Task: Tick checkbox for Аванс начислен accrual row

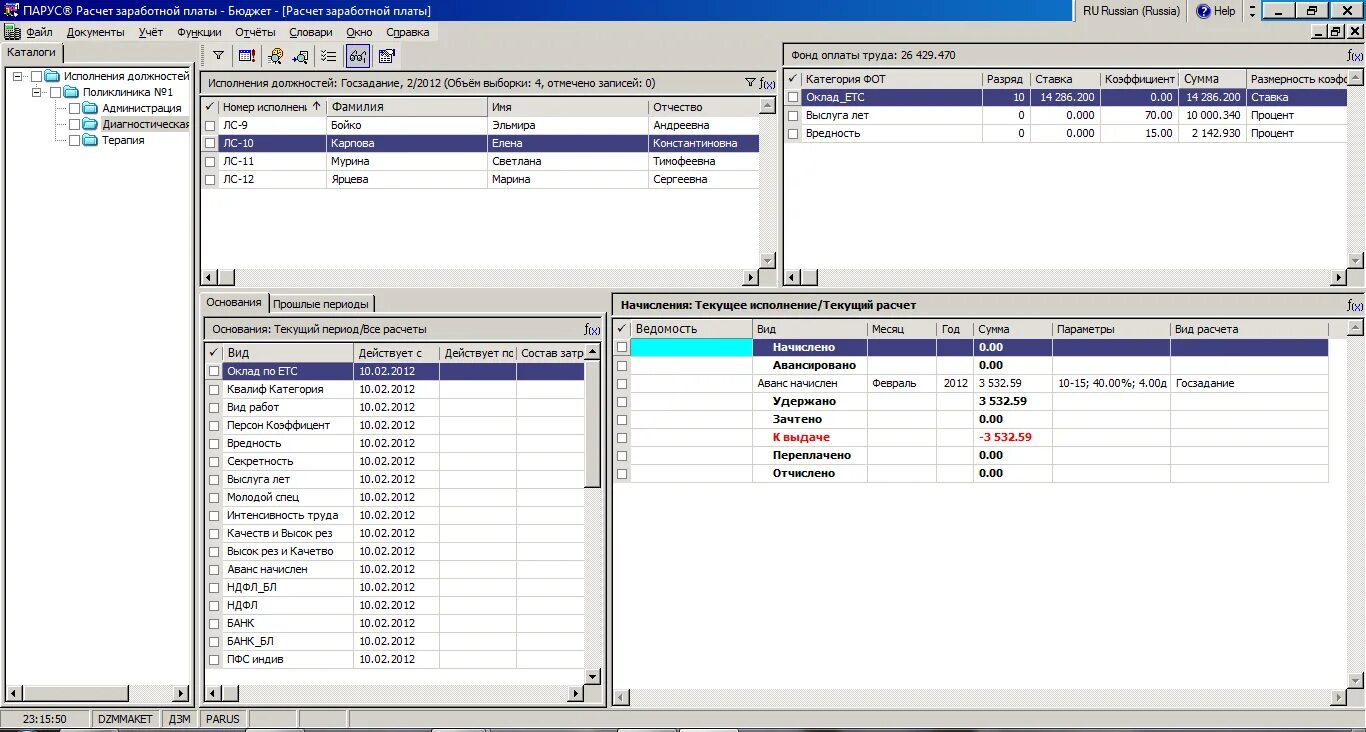Action: 622,383
